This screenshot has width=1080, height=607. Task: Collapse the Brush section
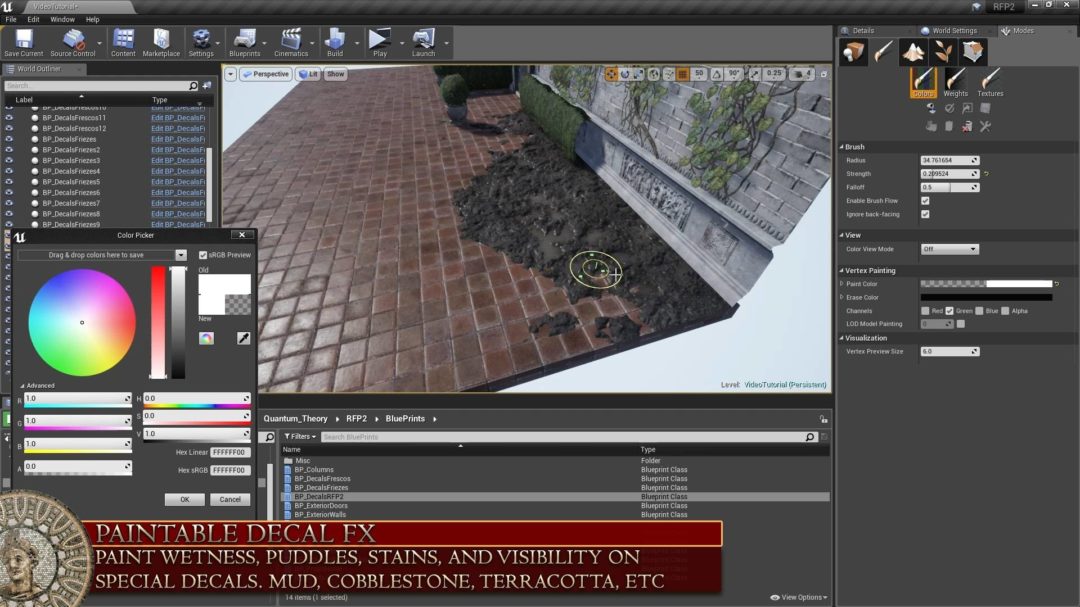pyautogui.click(x=842, y=147)
